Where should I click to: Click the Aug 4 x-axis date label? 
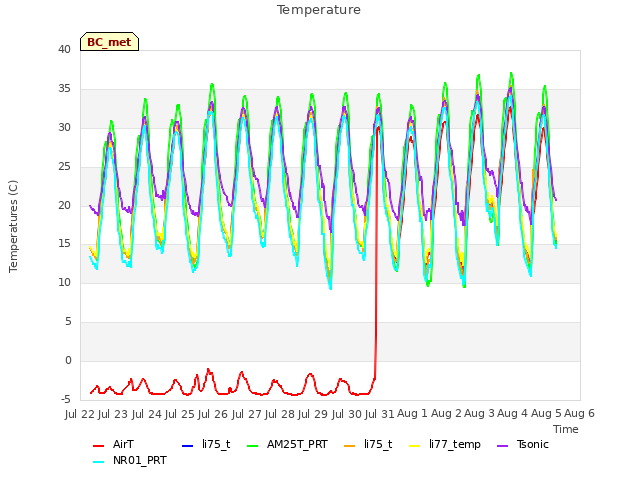513,414
